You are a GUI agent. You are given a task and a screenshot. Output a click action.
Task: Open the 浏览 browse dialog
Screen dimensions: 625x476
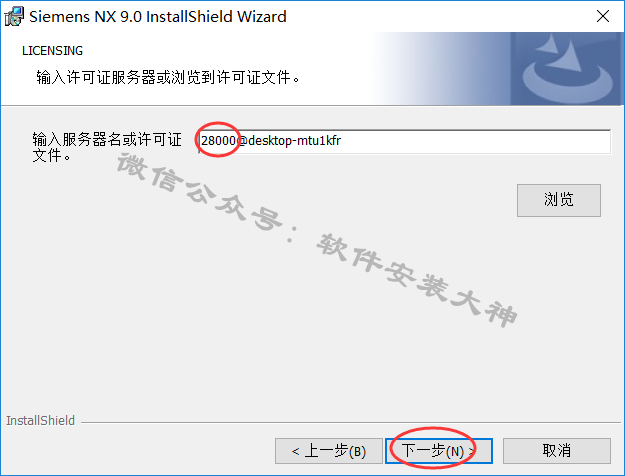click(x=559, y=200)
